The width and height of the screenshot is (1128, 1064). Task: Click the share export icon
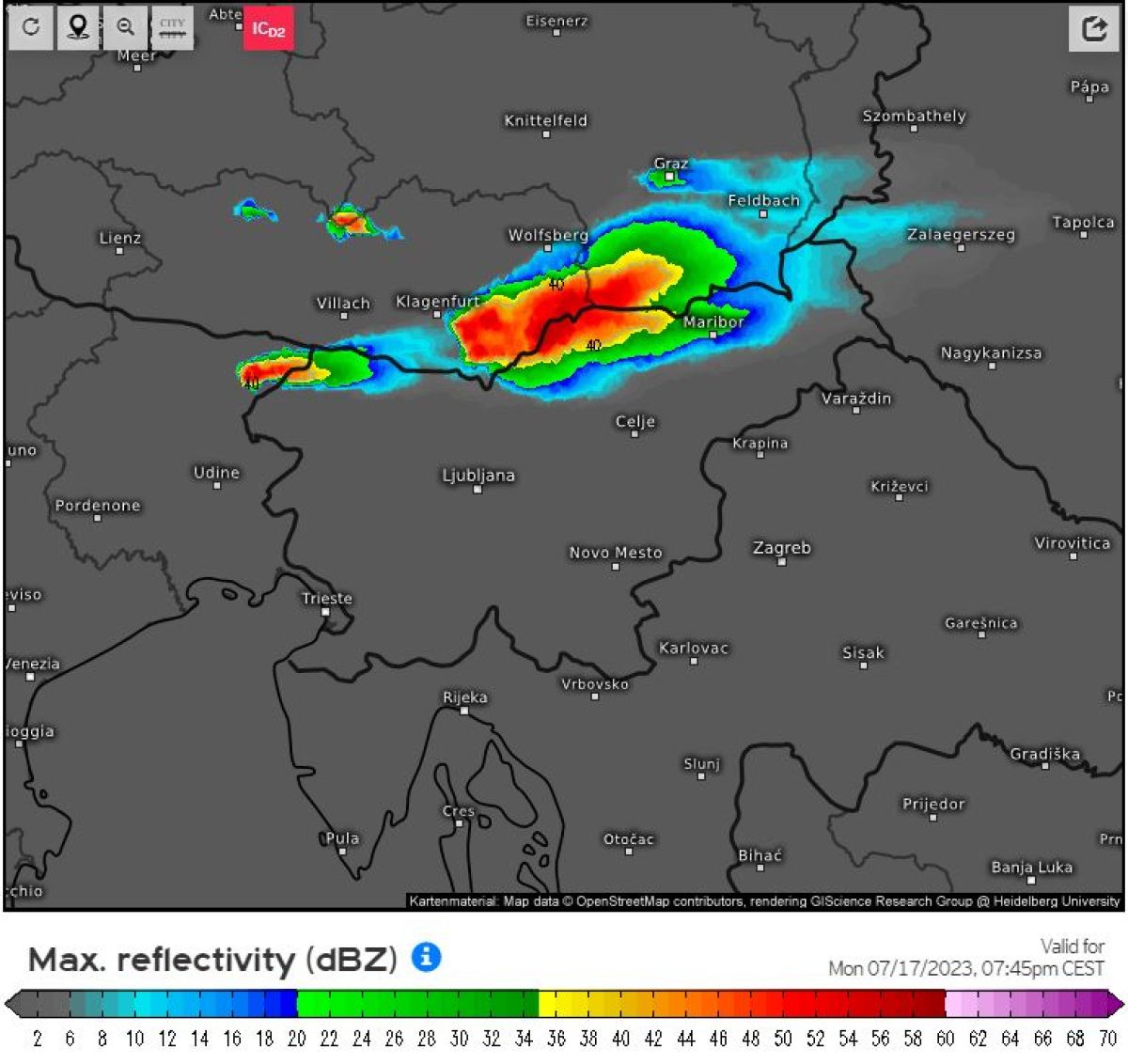(1094, 28)
